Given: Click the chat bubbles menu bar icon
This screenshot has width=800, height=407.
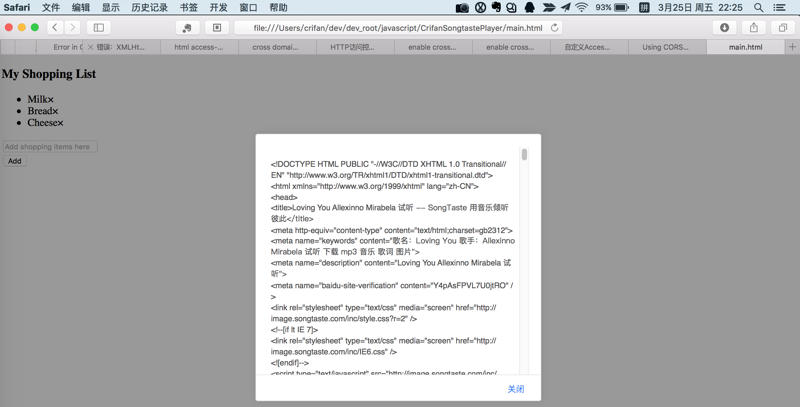Looking at the screenshot, I should [512, 7].
